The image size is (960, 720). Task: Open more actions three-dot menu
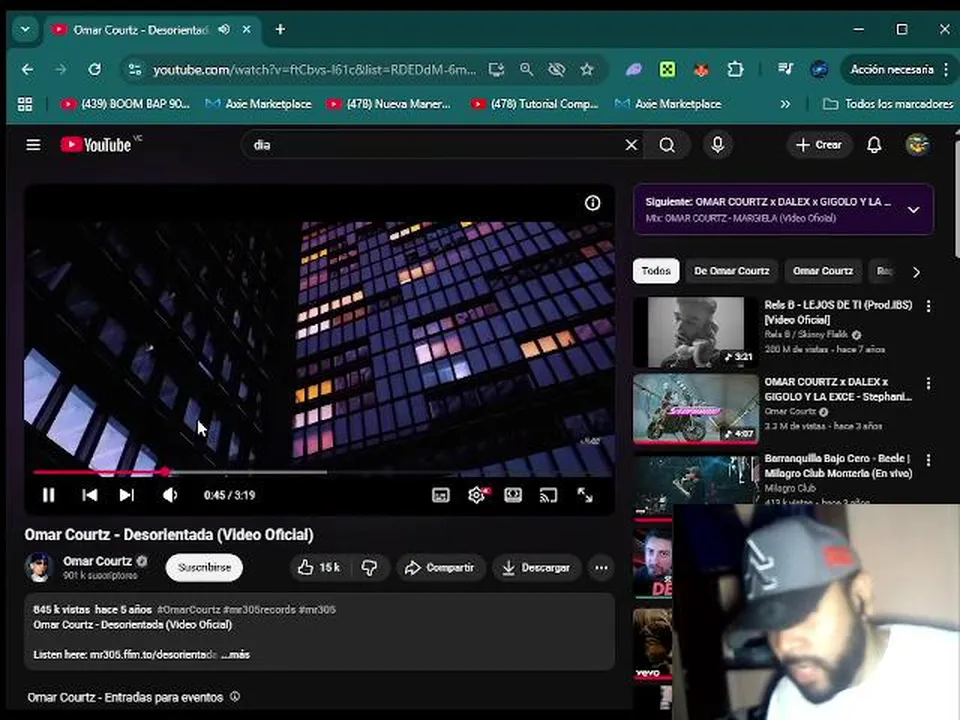click(x=601, y=568)
